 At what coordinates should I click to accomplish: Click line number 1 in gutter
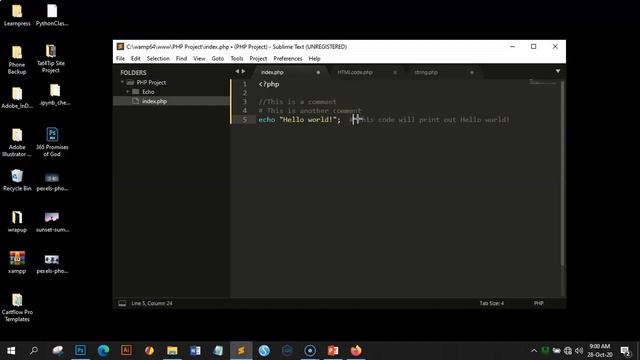(244, 84)
